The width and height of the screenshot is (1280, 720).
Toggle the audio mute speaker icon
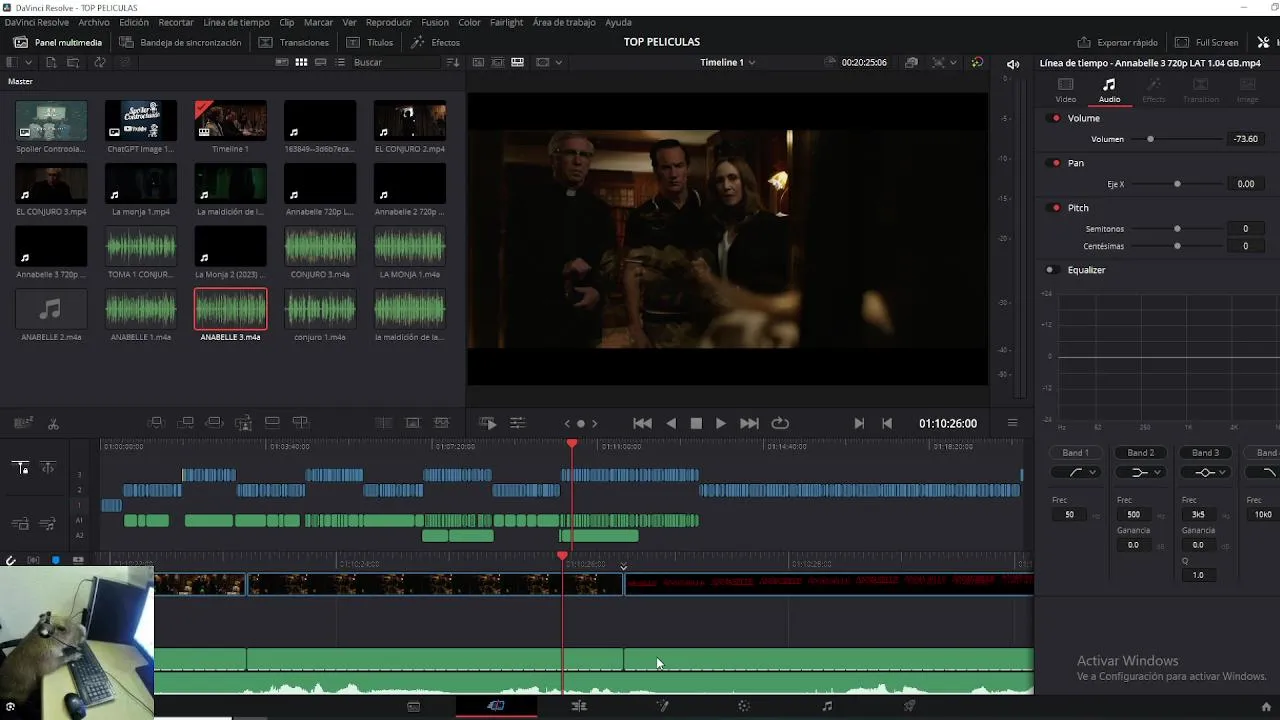tap(1013, 63)
